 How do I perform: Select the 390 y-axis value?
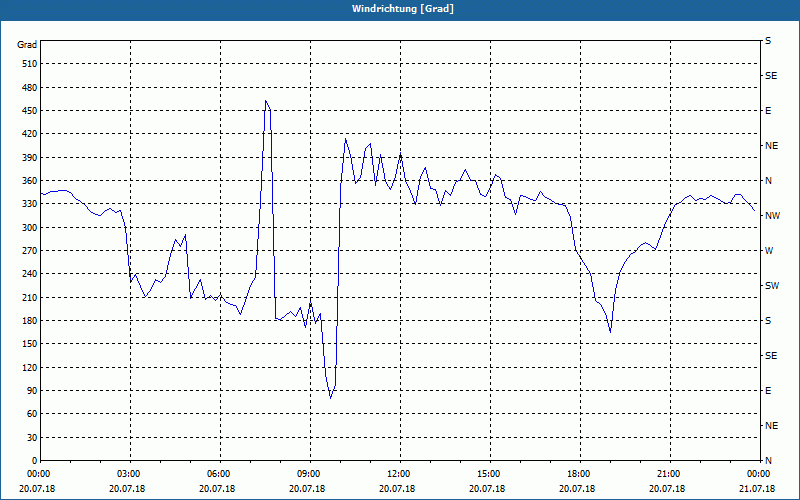(30, 157)
